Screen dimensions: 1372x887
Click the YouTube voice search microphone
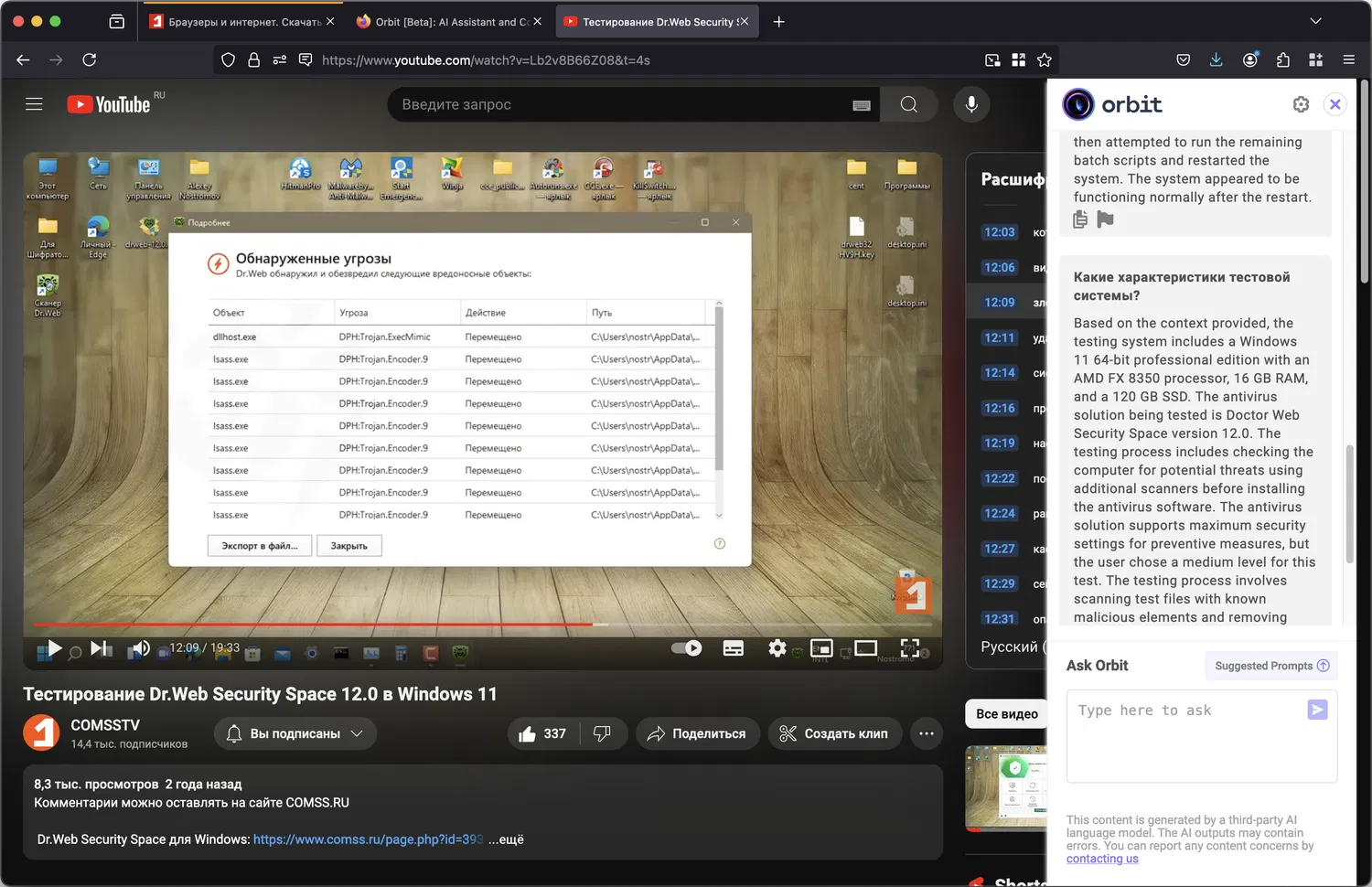(x=971, y=104)
